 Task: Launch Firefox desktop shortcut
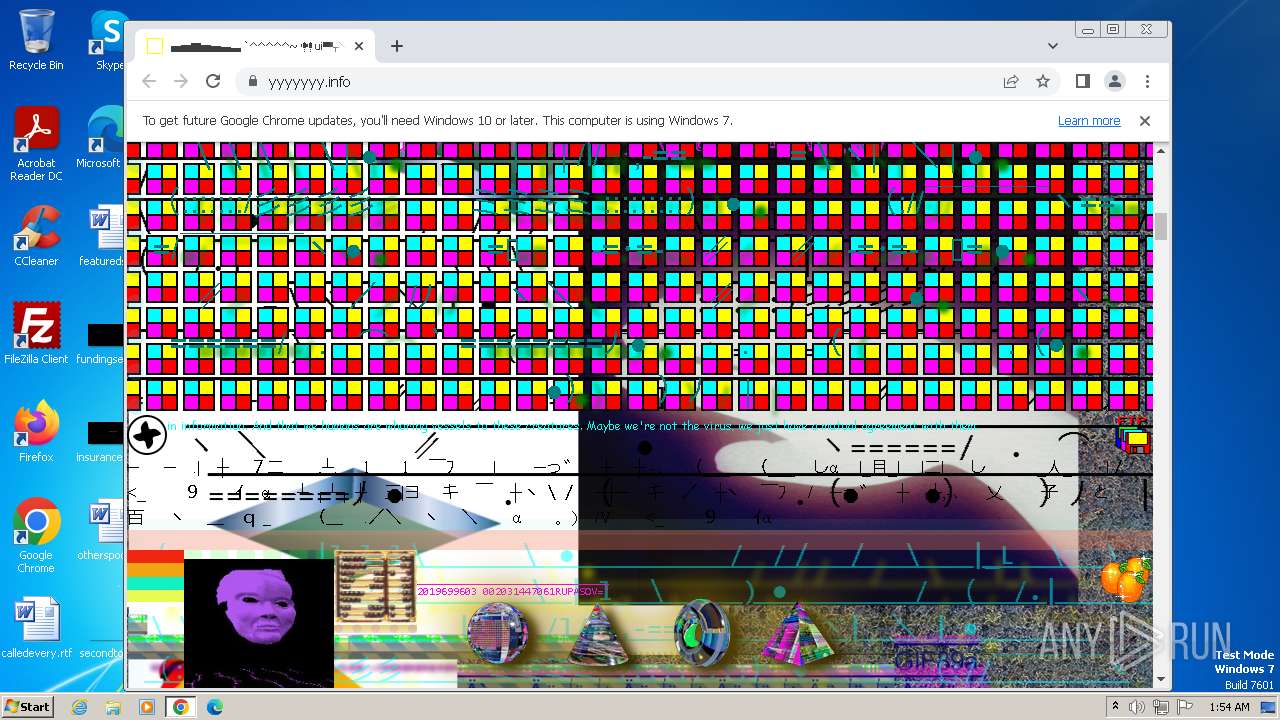coord(36,432)
